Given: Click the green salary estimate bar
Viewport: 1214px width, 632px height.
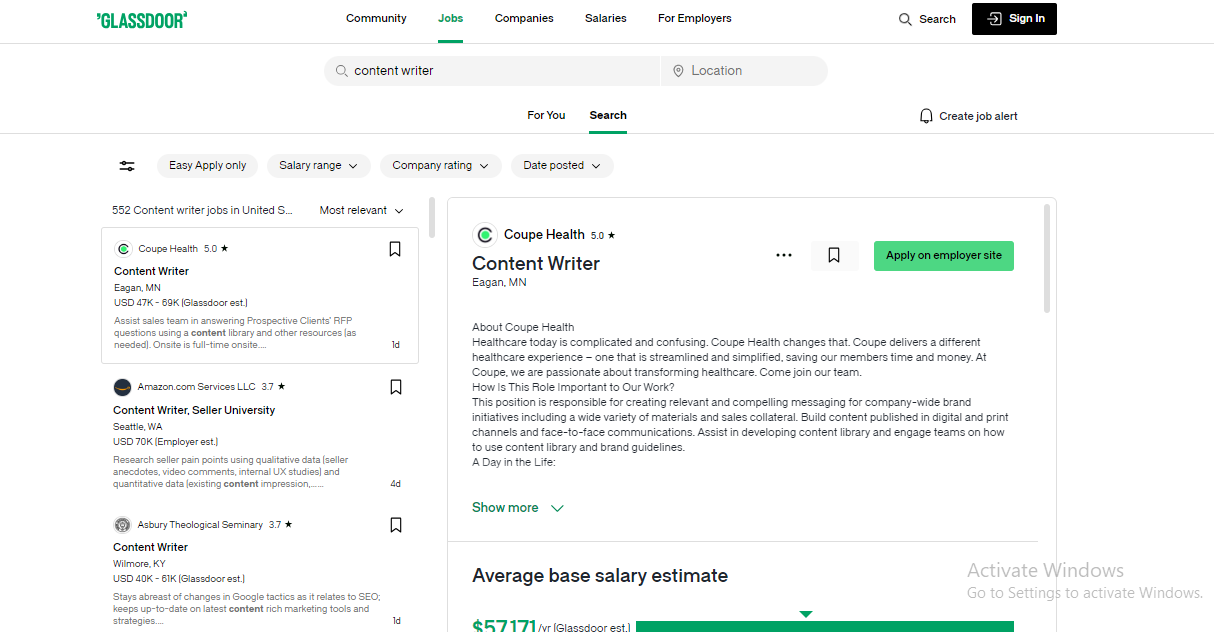Looking at the screenshot, I should click(x=825, y=627).
